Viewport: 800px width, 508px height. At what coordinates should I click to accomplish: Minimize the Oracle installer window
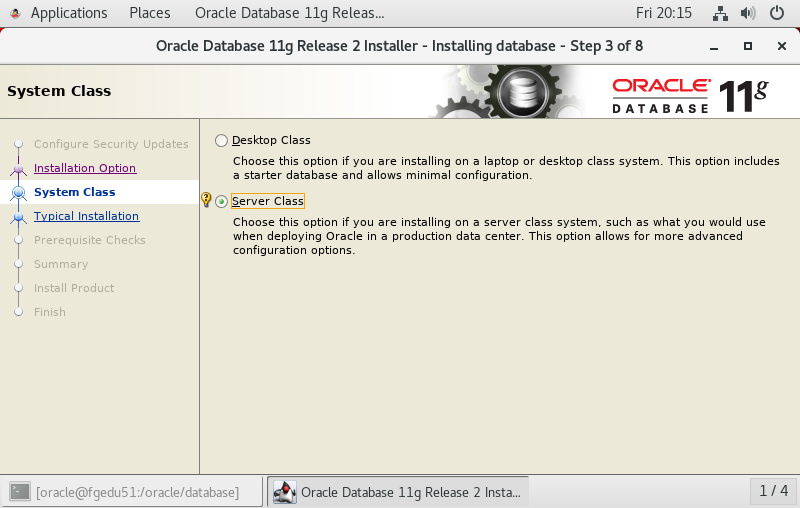click(714, 46)
